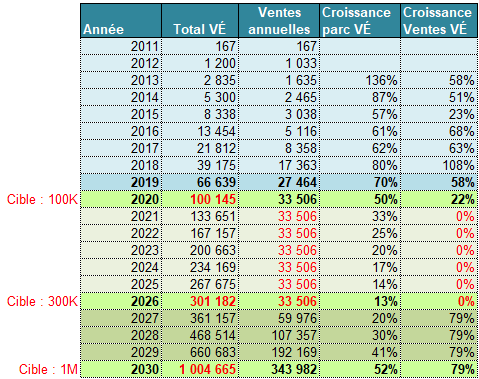Screen dimensions: 479x379
Task: Click the 52% growth cell for 2030
Action: coord(360,369)
